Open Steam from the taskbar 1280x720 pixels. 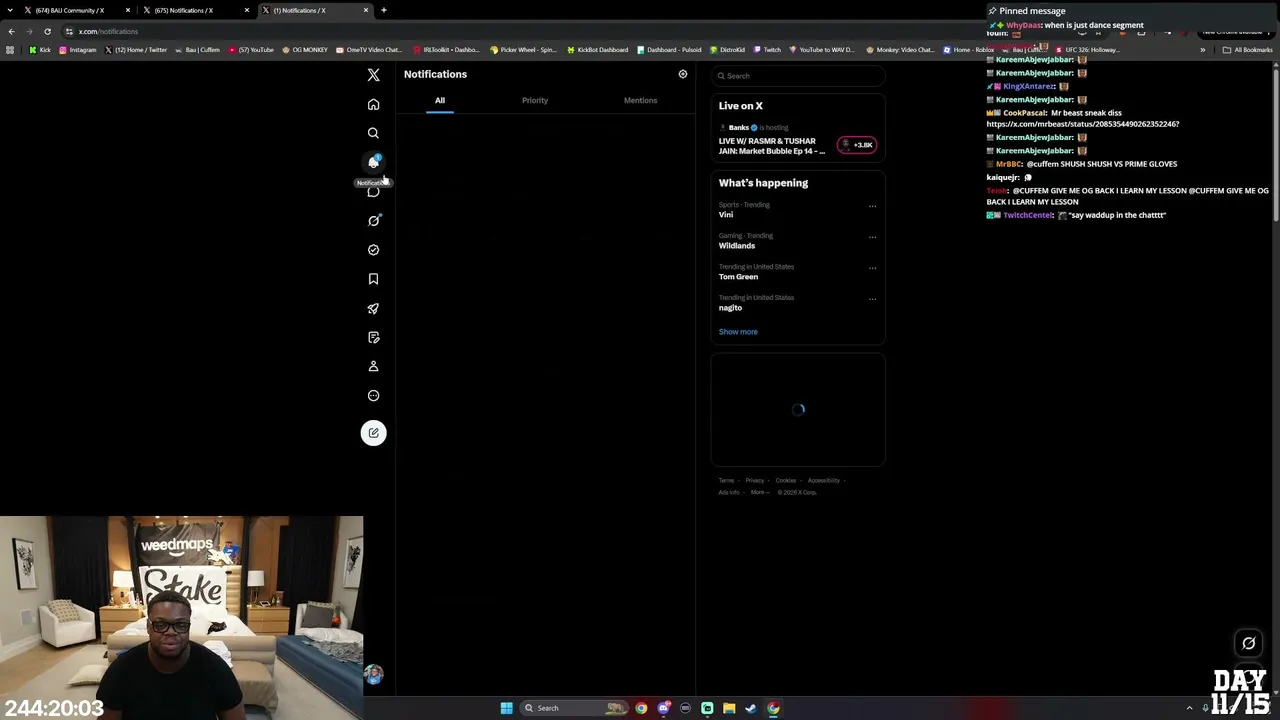tap(751, 708)
